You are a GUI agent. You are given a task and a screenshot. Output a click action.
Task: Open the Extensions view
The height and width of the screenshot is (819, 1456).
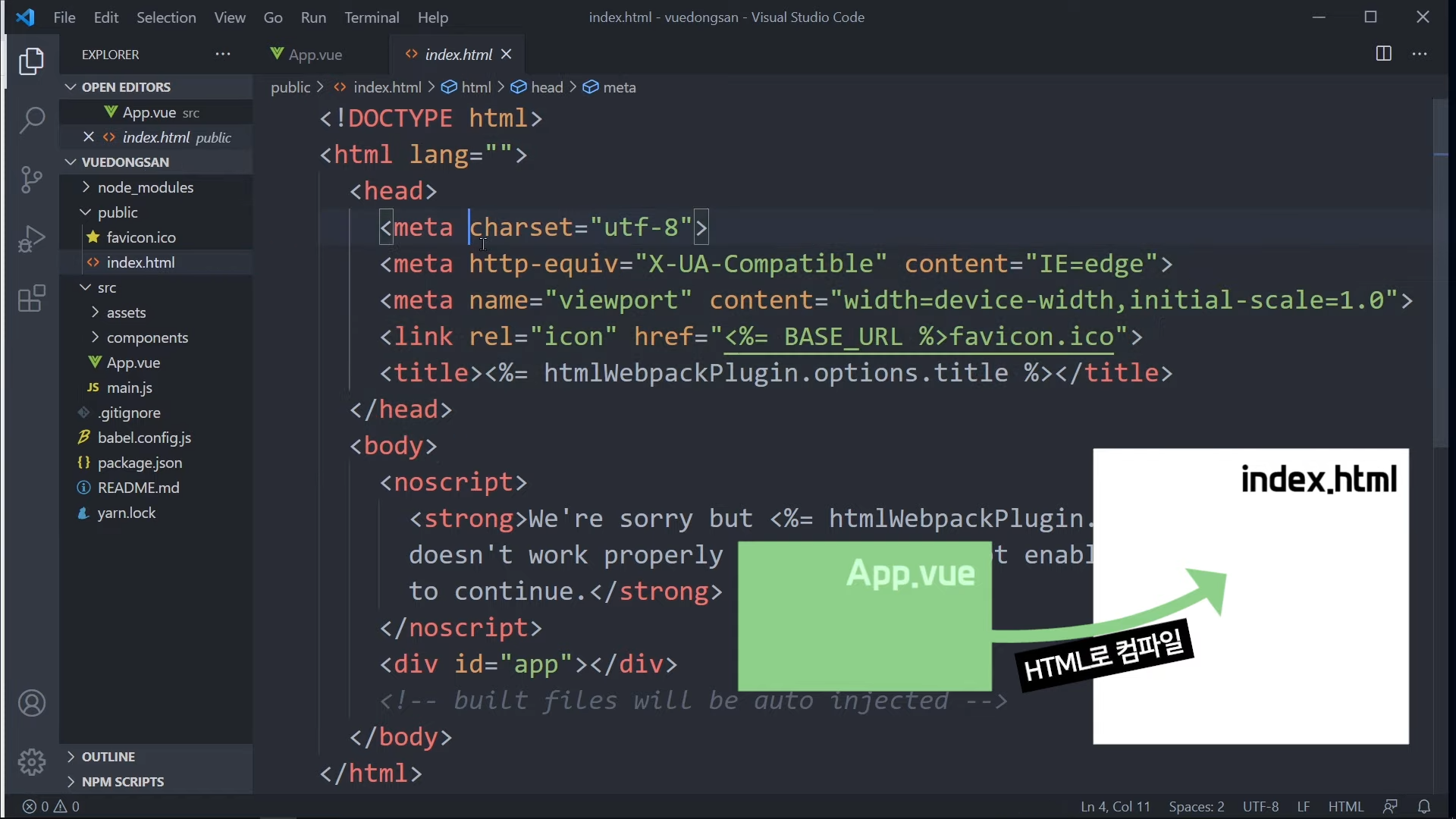click(32, 299)
